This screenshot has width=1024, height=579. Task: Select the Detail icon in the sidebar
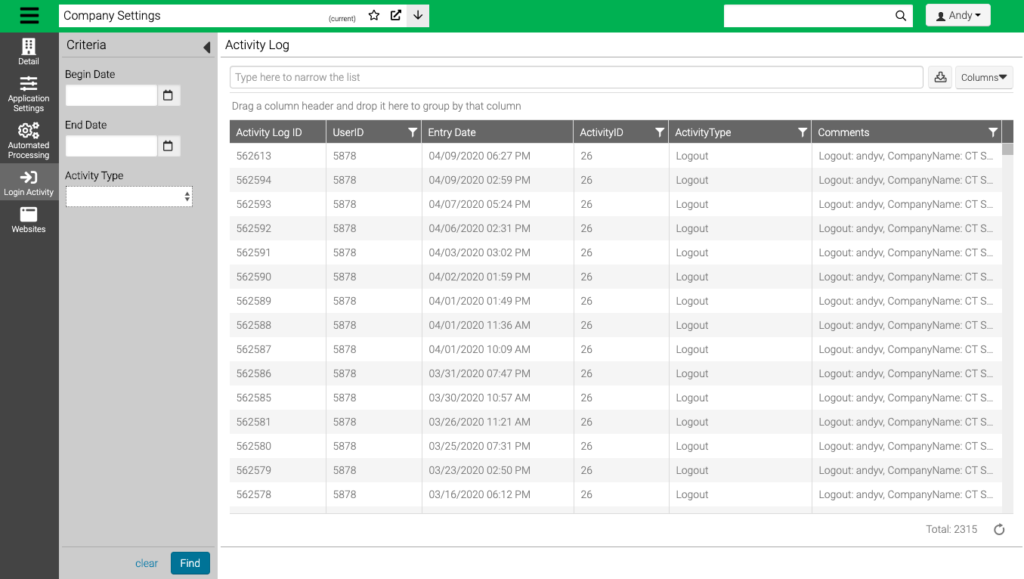(28, 47)
